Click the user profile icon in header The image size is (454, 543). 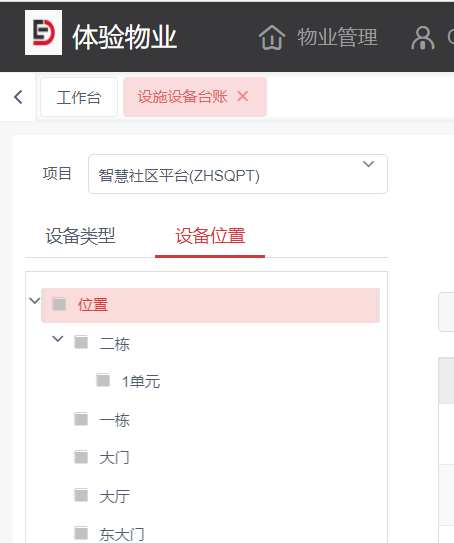pyautogui.click(x=422, y=38)
